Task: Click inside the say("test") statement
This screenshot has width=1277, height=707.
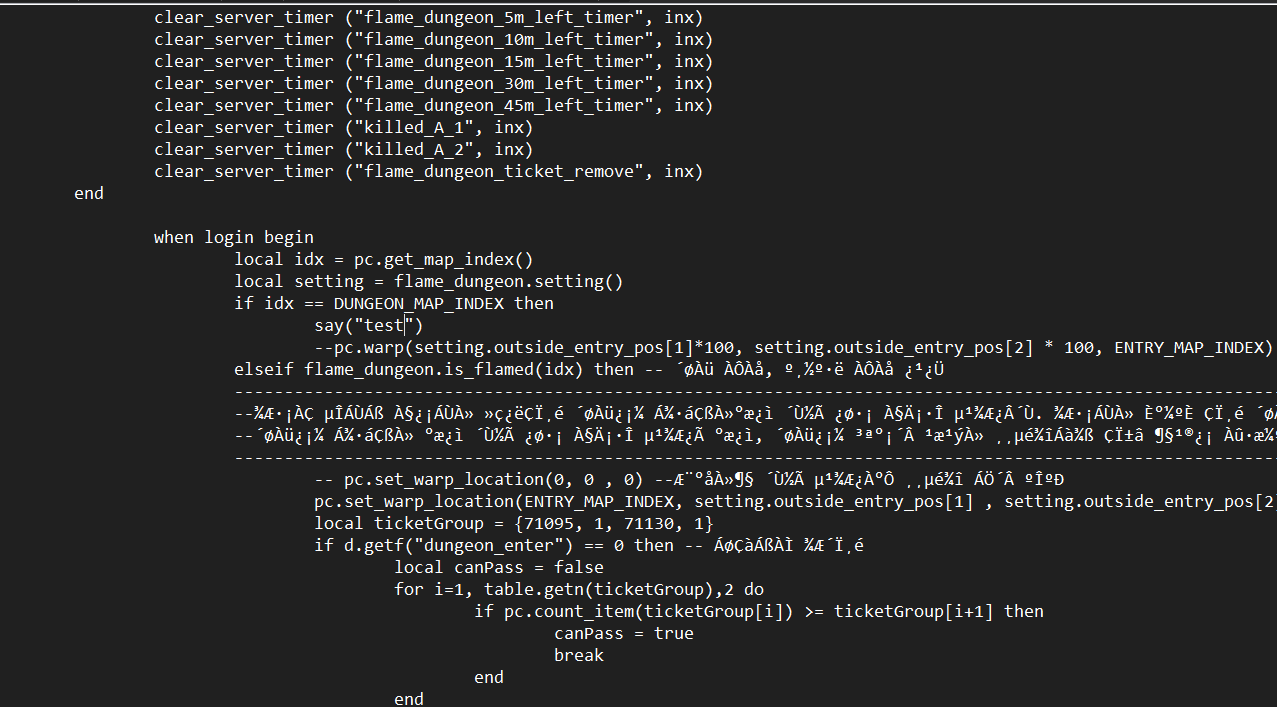Action: [369, 325]
